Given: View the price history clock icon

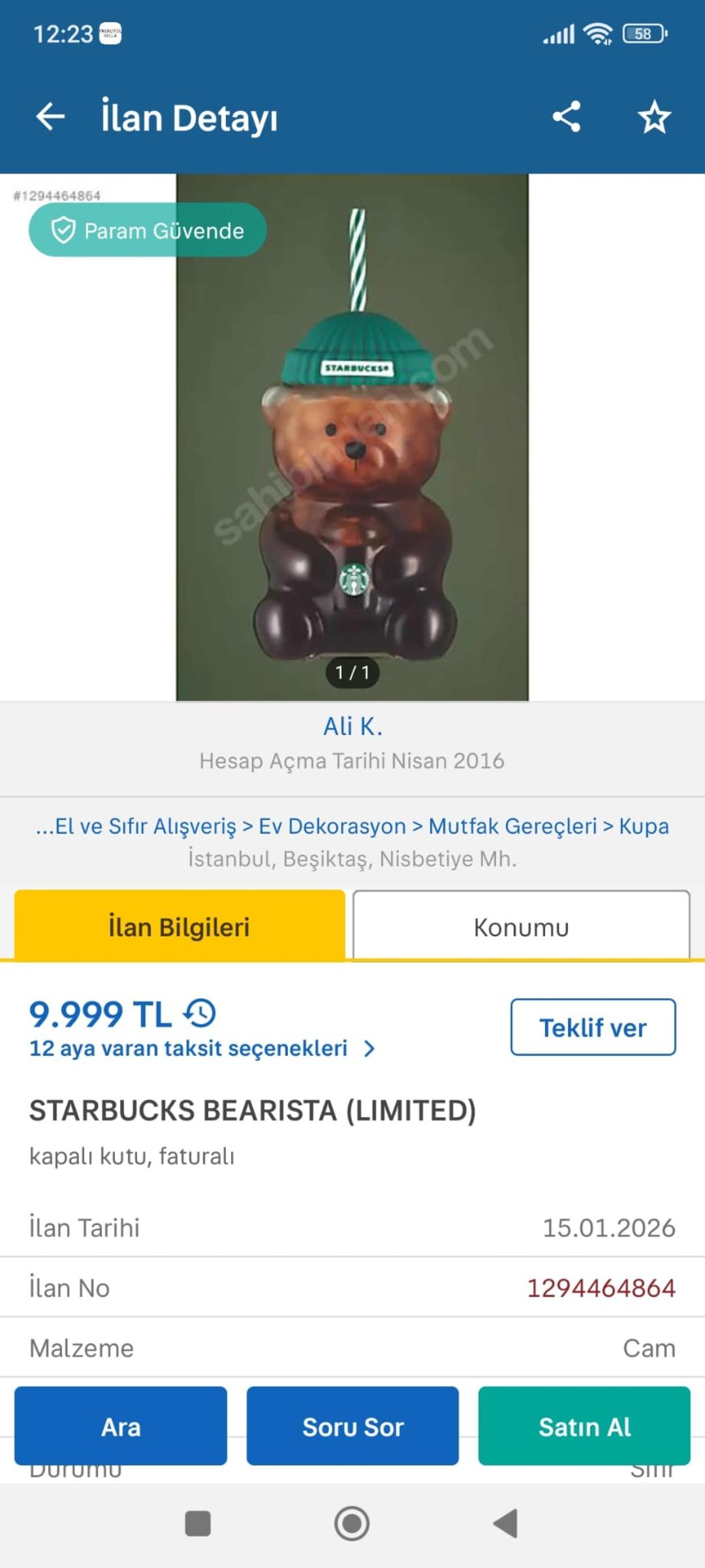Looking at the screenshot, I should click(x=200, y=1013).
